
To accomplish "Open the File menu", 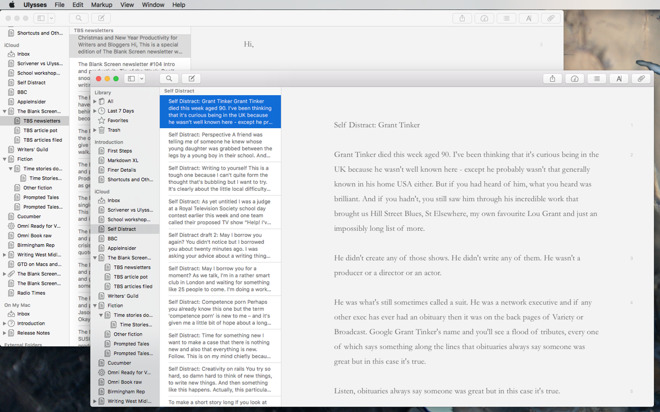I will [x=59, y=5].
